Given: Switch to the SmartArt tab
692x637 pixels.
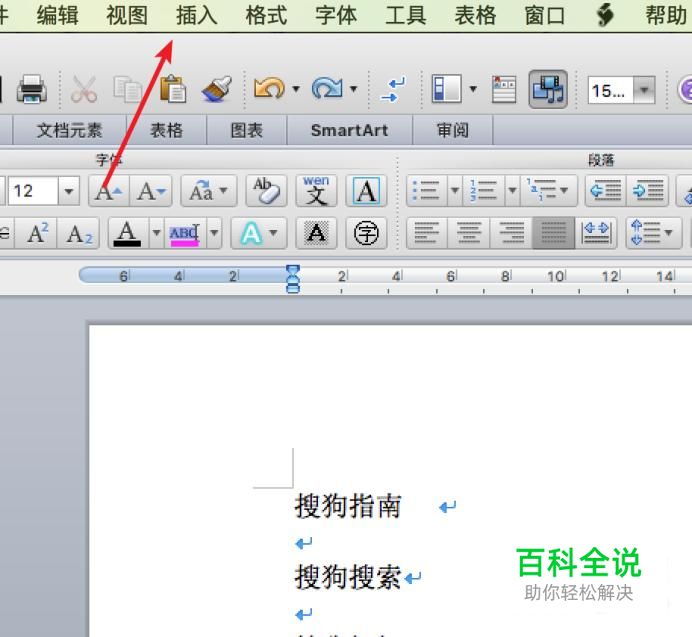Looking at the screenshot, I should click(350, 130).
